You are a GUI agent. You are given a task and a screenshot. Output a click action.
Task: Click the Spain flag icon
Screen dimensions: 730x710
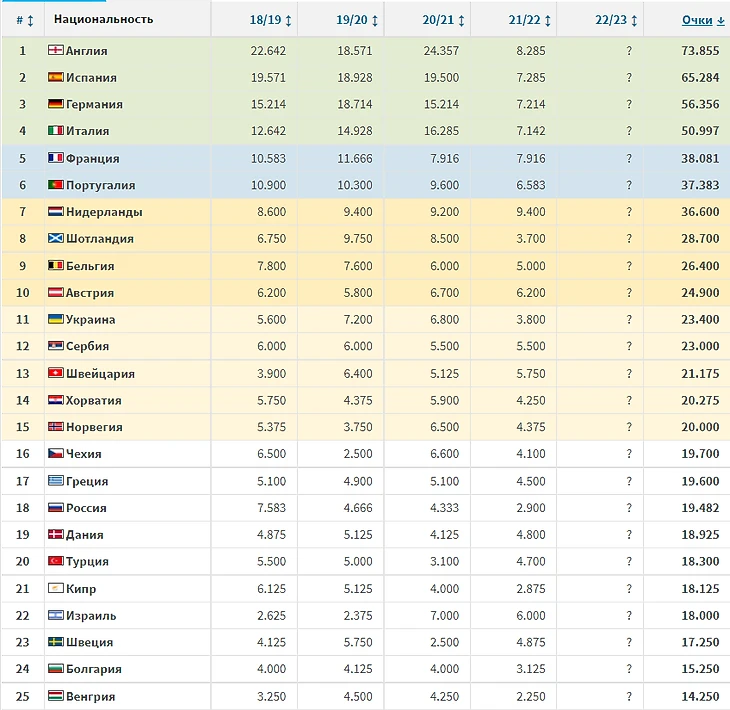(56, 77)
